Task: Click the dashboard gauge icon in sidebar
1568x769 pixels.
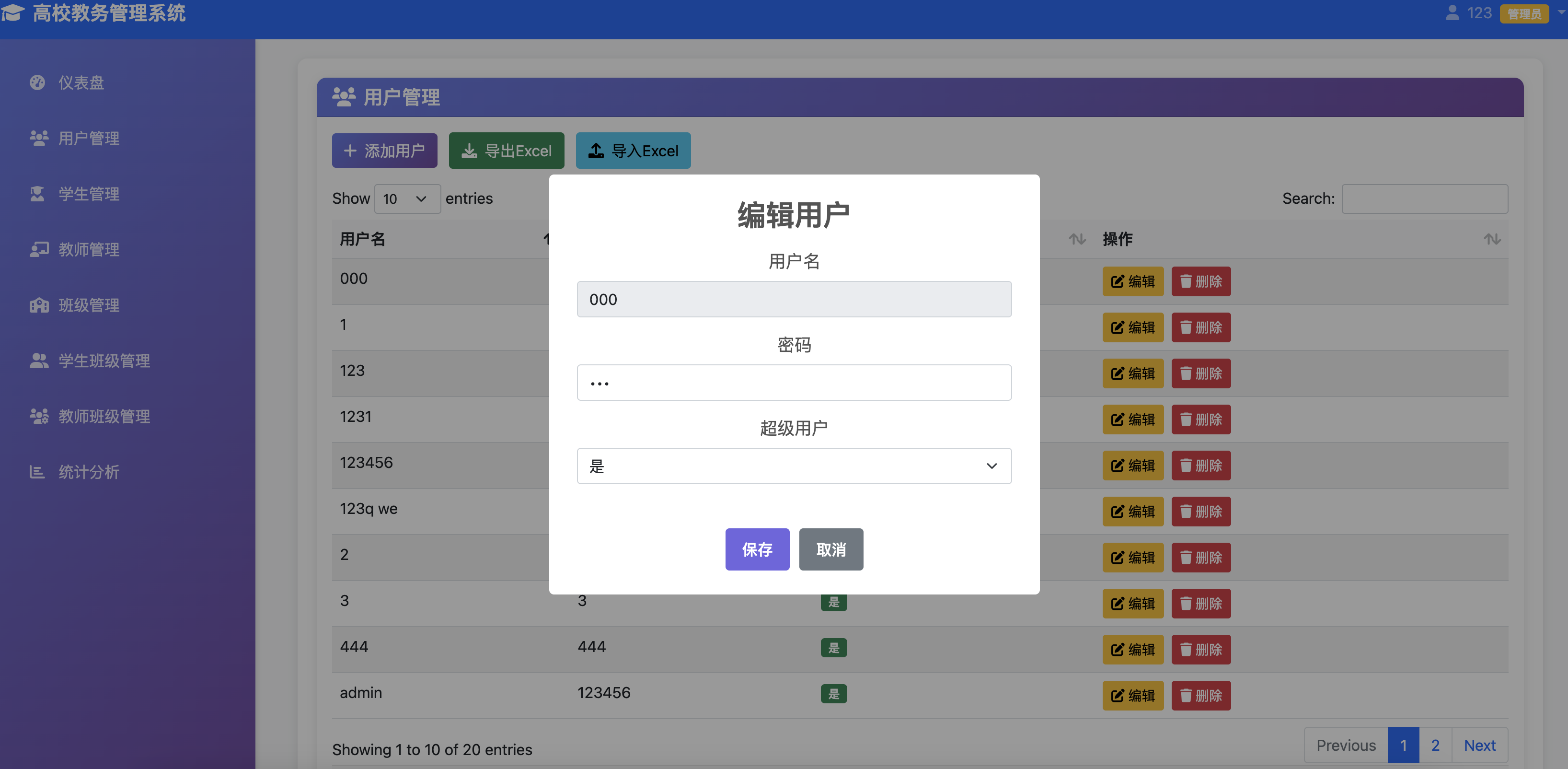Action: click(38, 82)
